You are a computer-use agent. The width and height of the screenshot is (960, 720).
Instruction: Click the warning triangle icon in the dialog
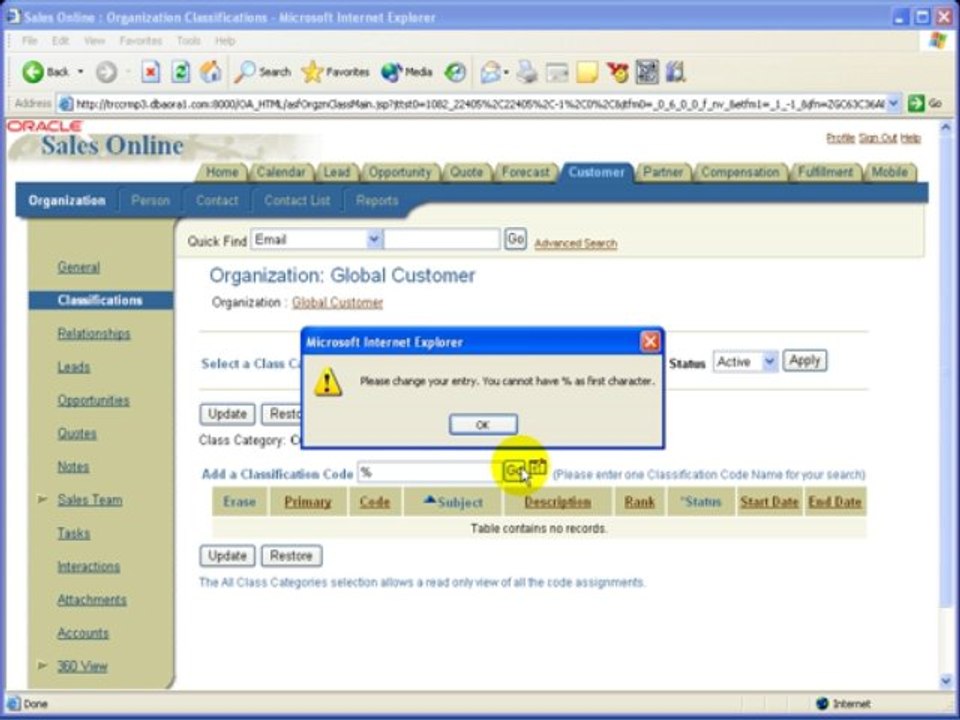[328, 381]
